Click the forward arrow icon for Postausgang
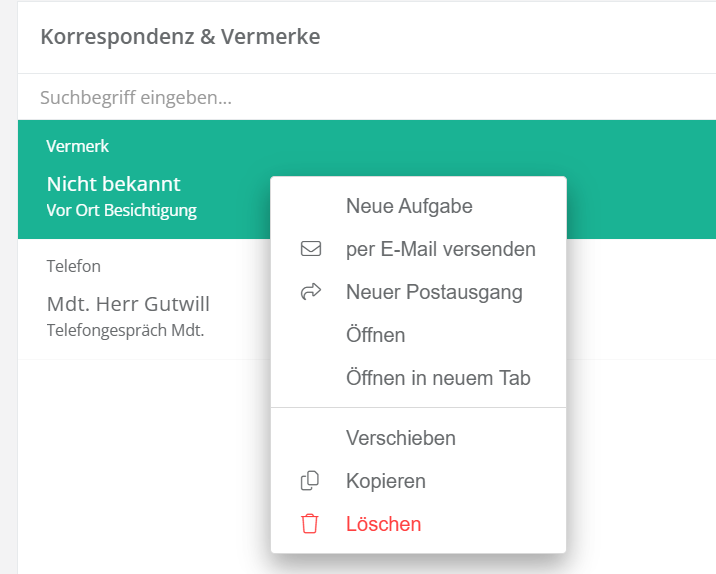This screenshot has height=574, width=716. 310,292
